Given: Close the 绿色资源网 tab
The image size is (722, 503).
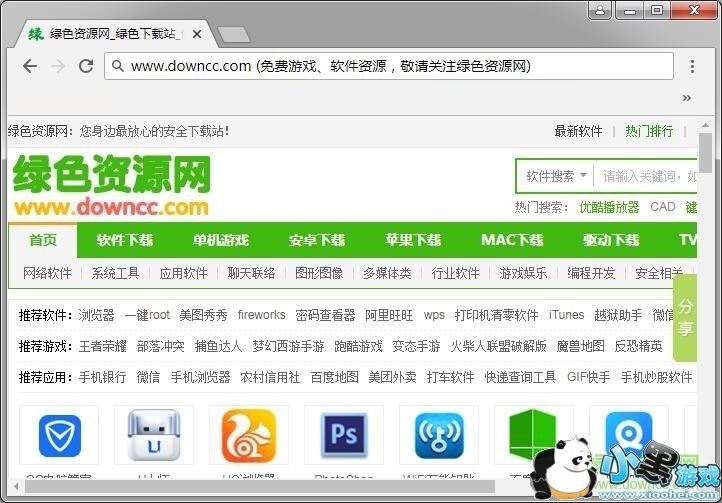Looking at the screenshot, I should tap(197, 34).
